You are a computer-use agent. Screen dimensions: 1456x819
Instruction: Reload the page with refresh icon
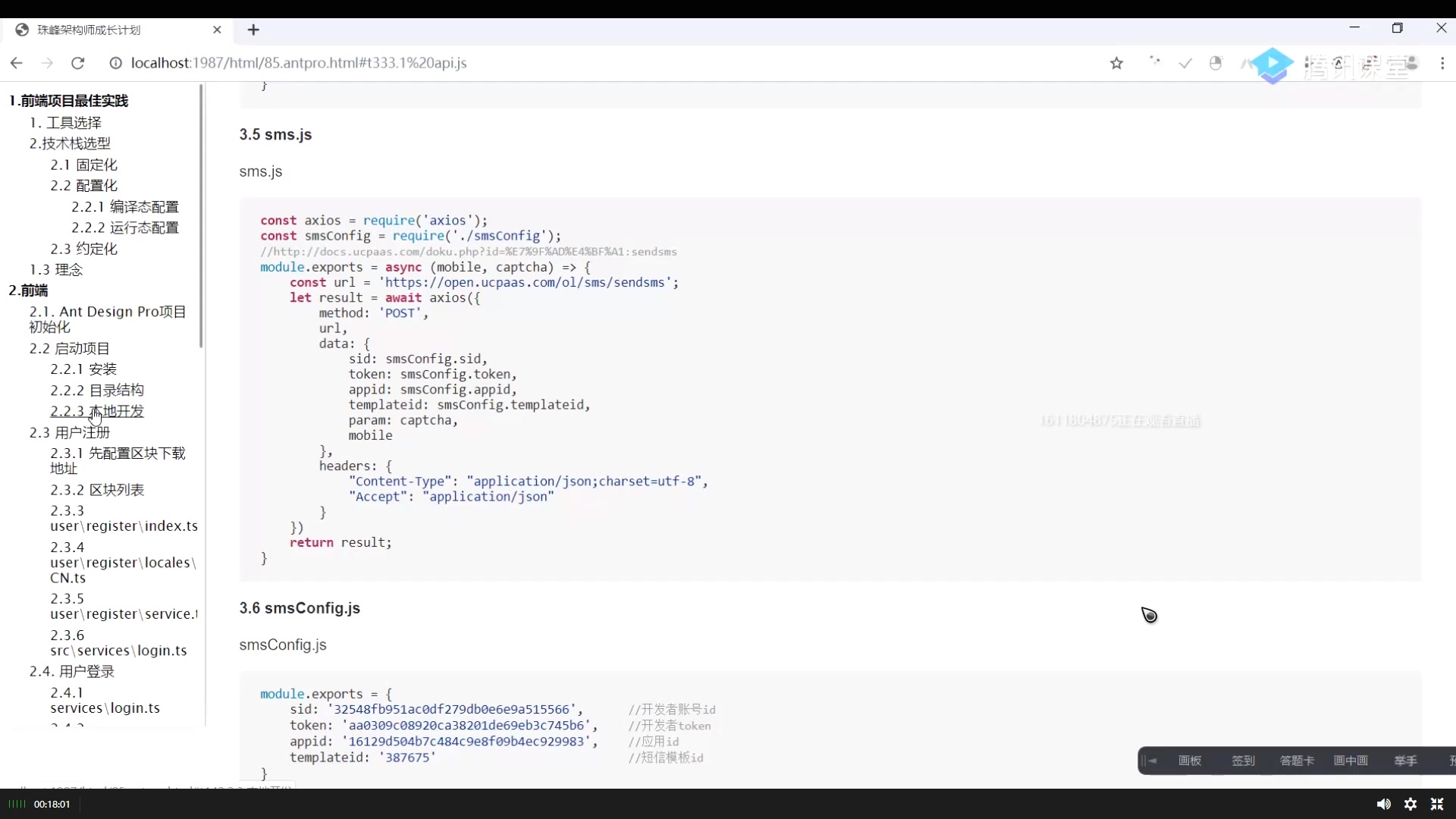click(x=77, y=63)
